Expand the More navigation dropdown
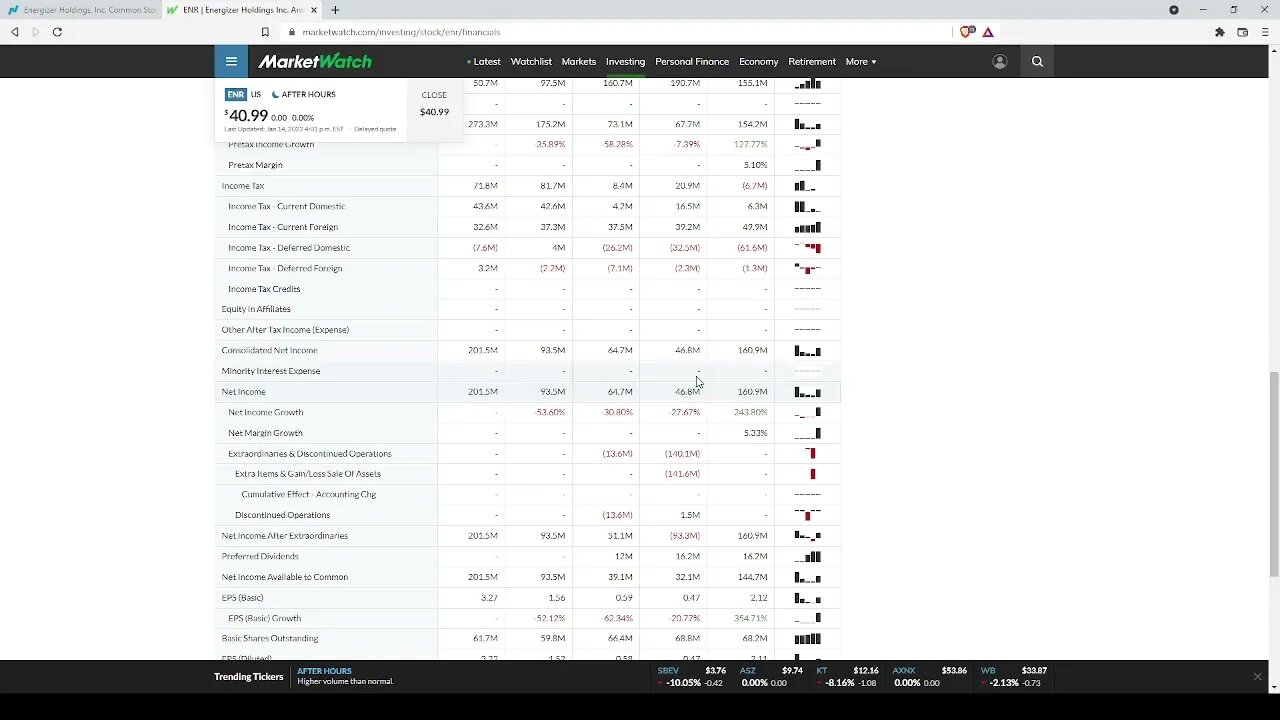Viewport: 1280px width, 720px height. (861, 61)
